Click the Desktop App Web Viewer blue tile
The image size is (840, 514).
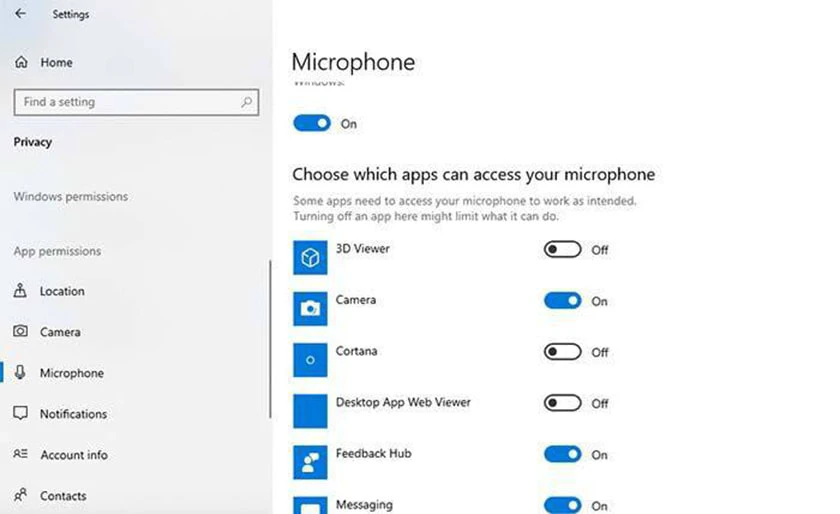[x=310, y=411]
